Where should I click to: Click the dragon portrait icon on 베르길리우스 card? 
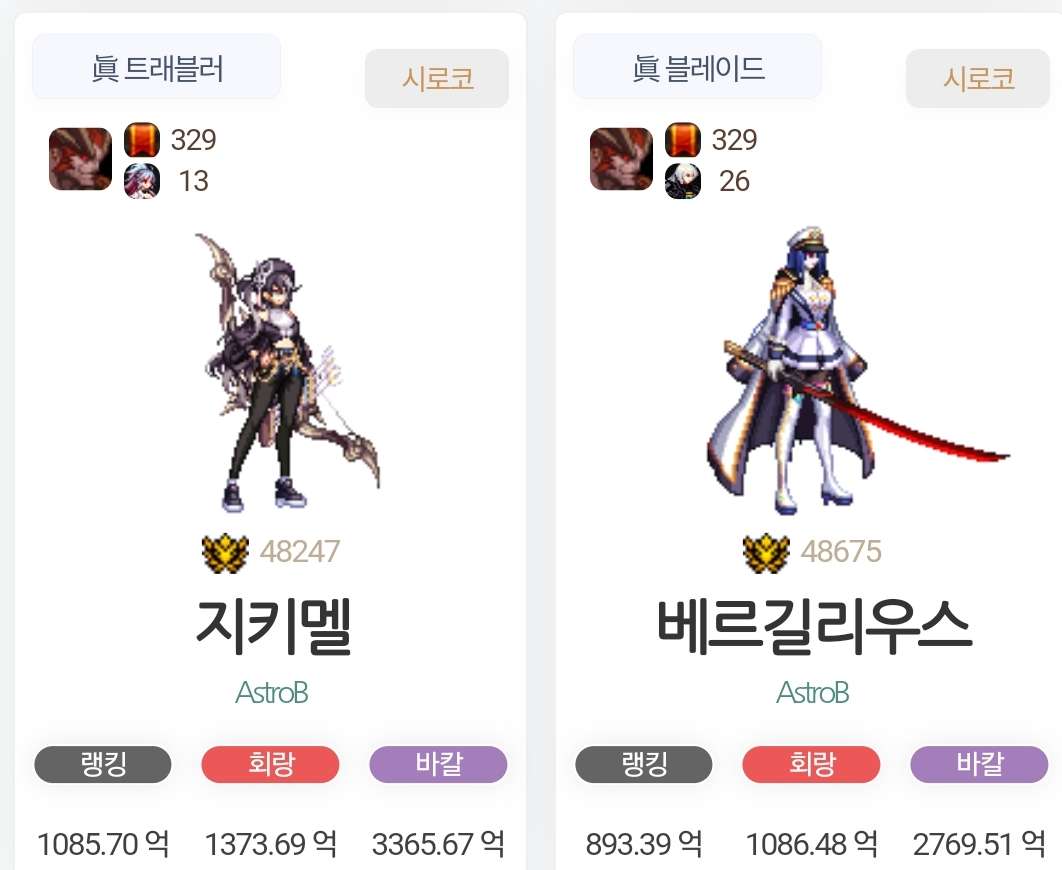click(621, 159)
